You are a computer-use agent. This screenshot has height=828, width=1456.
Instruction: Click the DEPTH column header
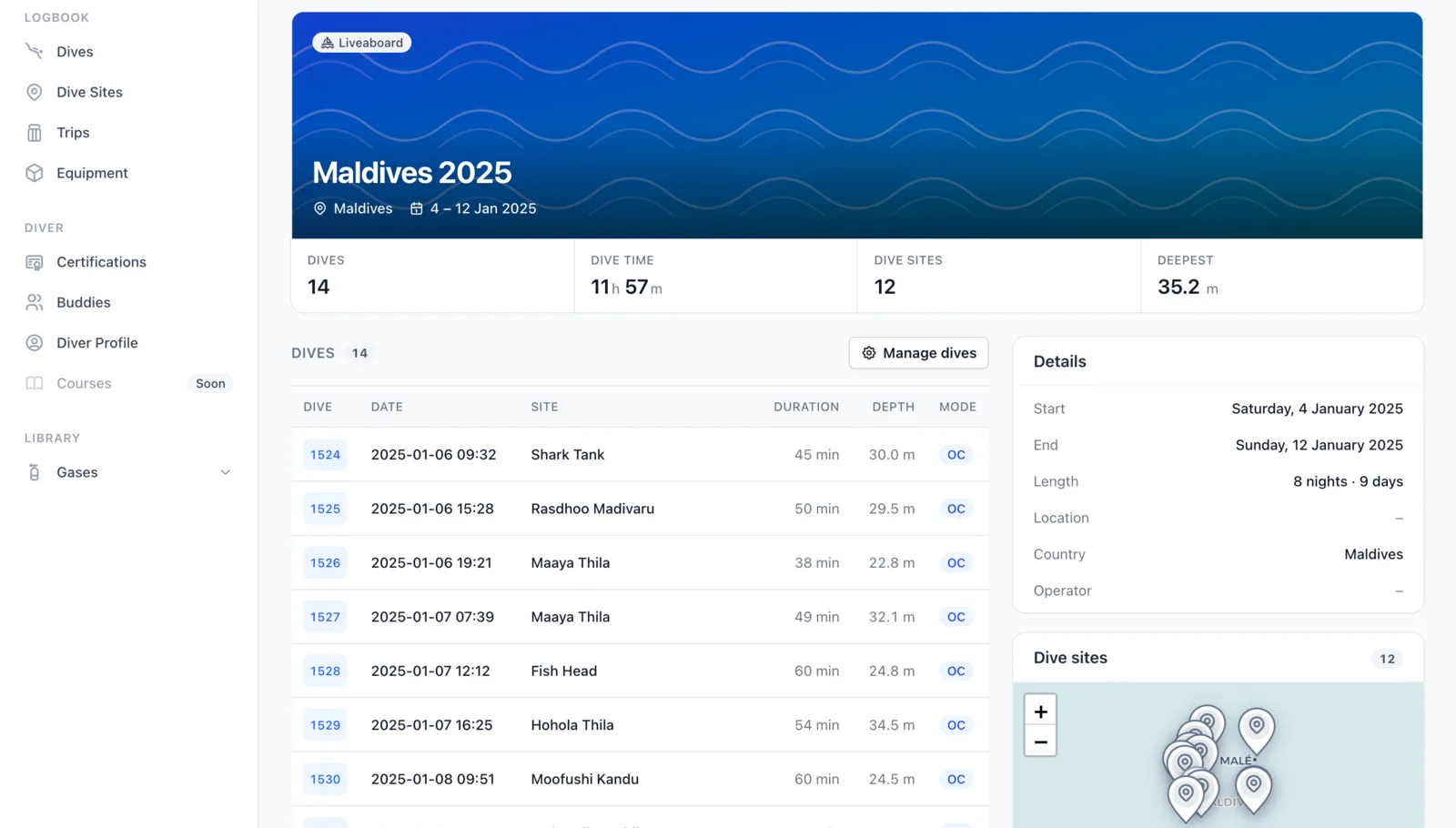tap(893, 407)
